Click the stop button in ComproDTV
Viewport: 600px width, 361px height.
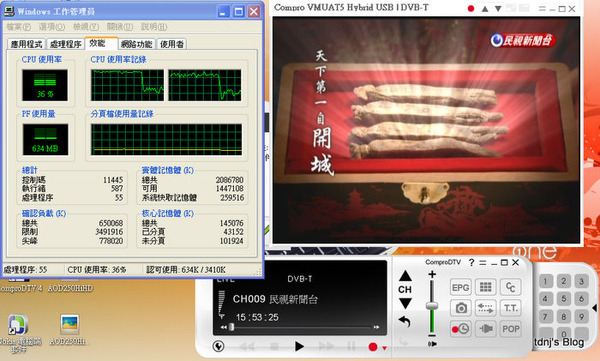point(274,346)
